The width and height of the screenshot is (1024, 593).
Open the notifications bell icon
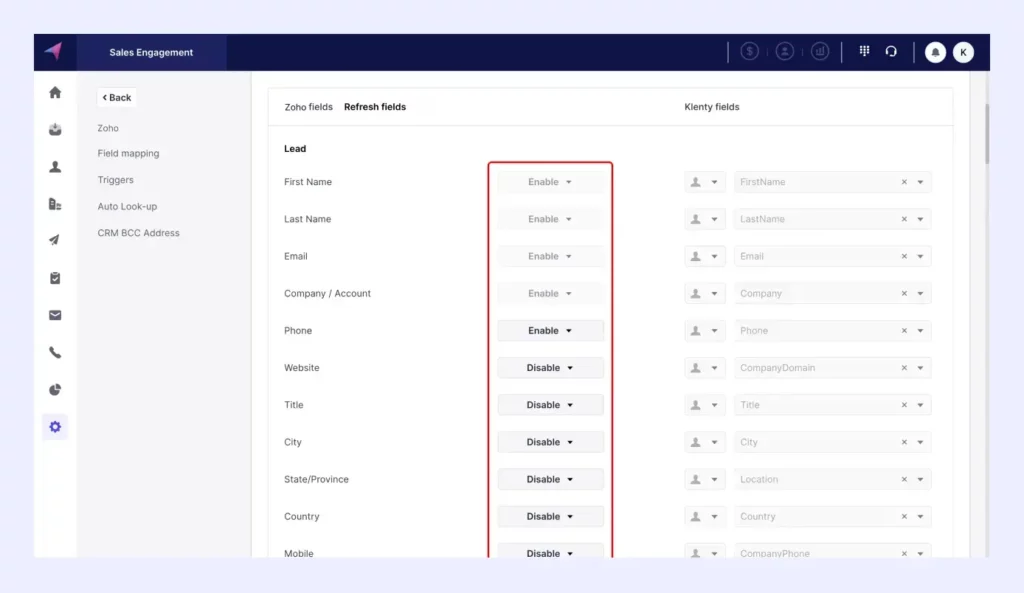pos(935,52)
